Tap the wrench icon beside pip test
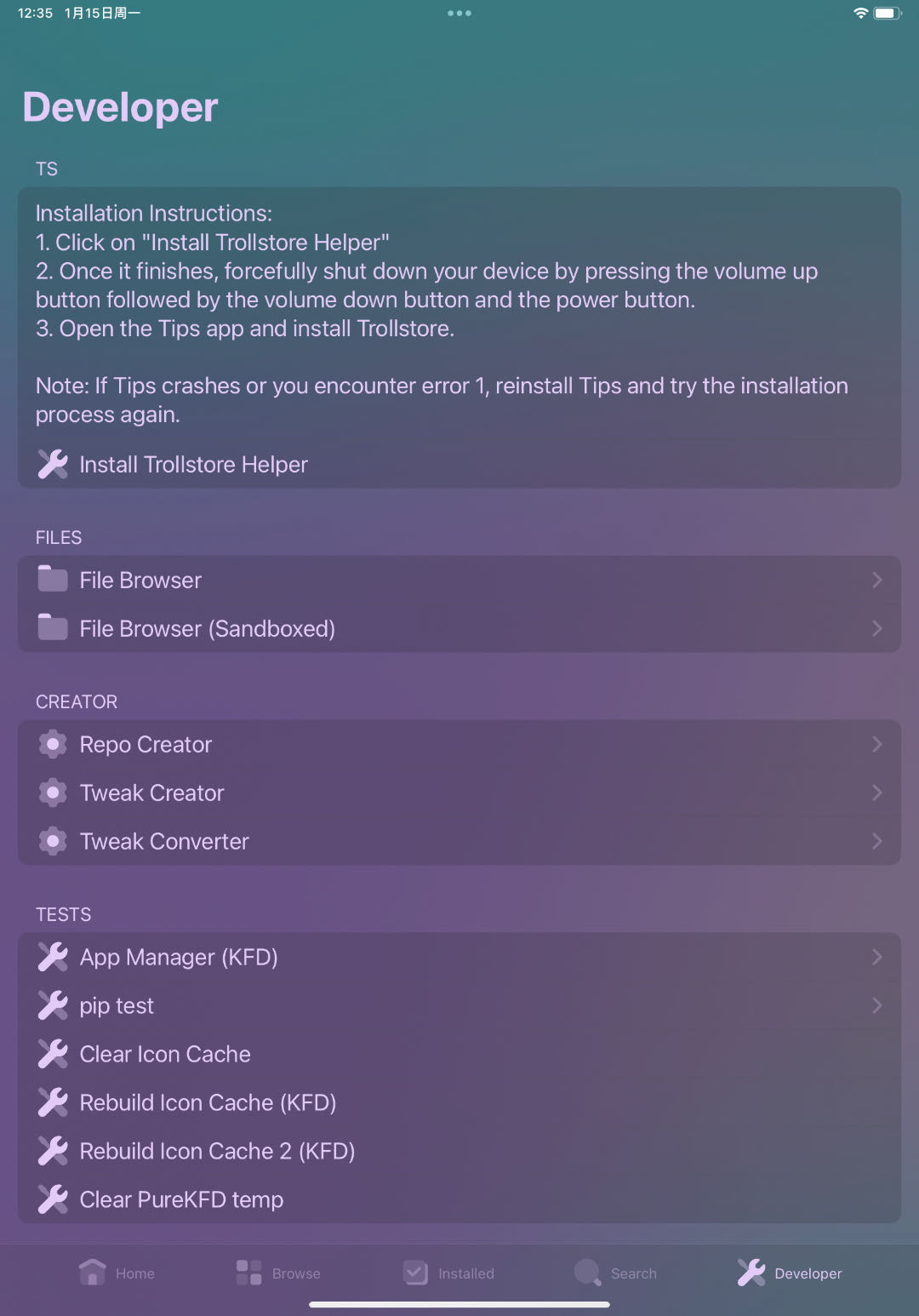This screenshot has height=1316, width=919. tap(53, 1005)
